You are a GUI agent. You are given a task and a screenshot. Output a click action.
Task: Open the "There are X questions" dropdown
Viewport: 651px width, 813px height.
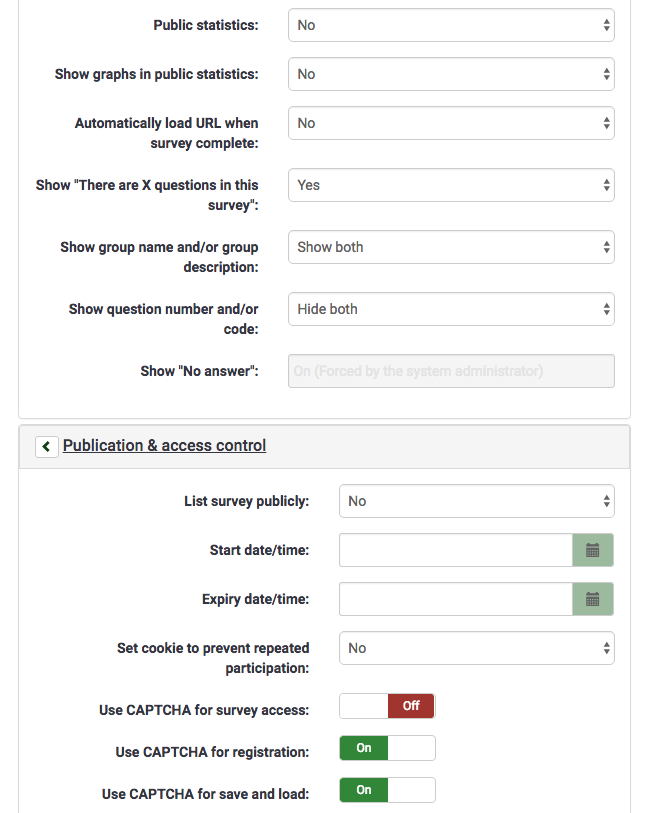coord(451,185)
